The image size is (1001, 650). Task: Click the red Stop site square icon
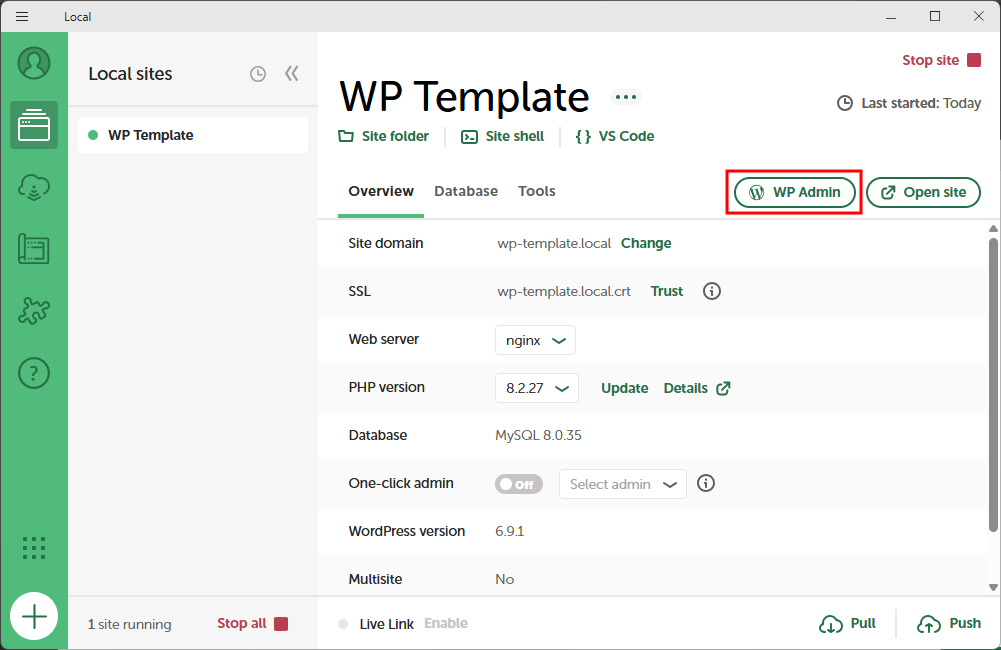coord(974,60)
